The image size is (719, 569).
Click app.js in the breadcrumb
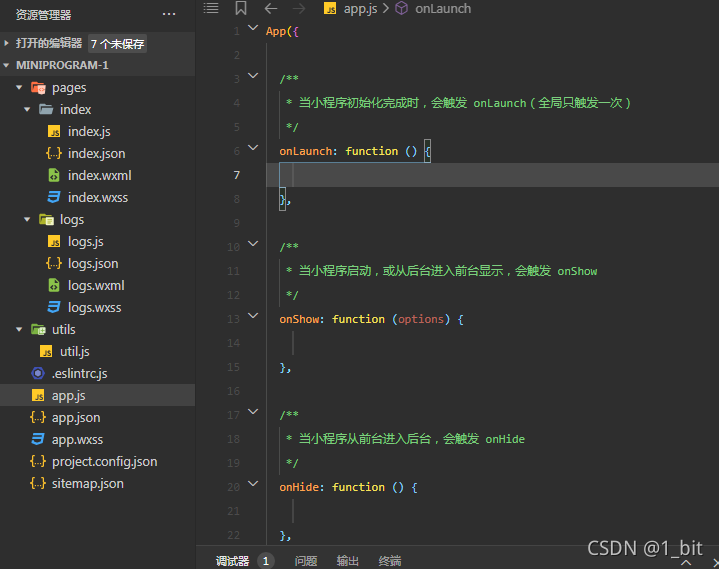(x=360, y=9)
